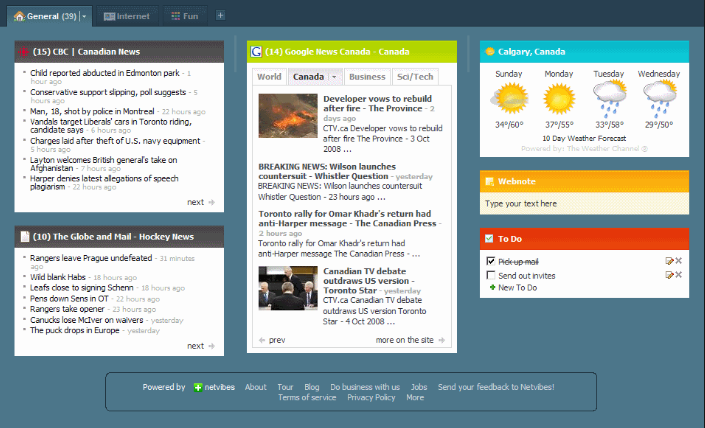
Task: Open the Jobs footer link
Action: [419, 387]
